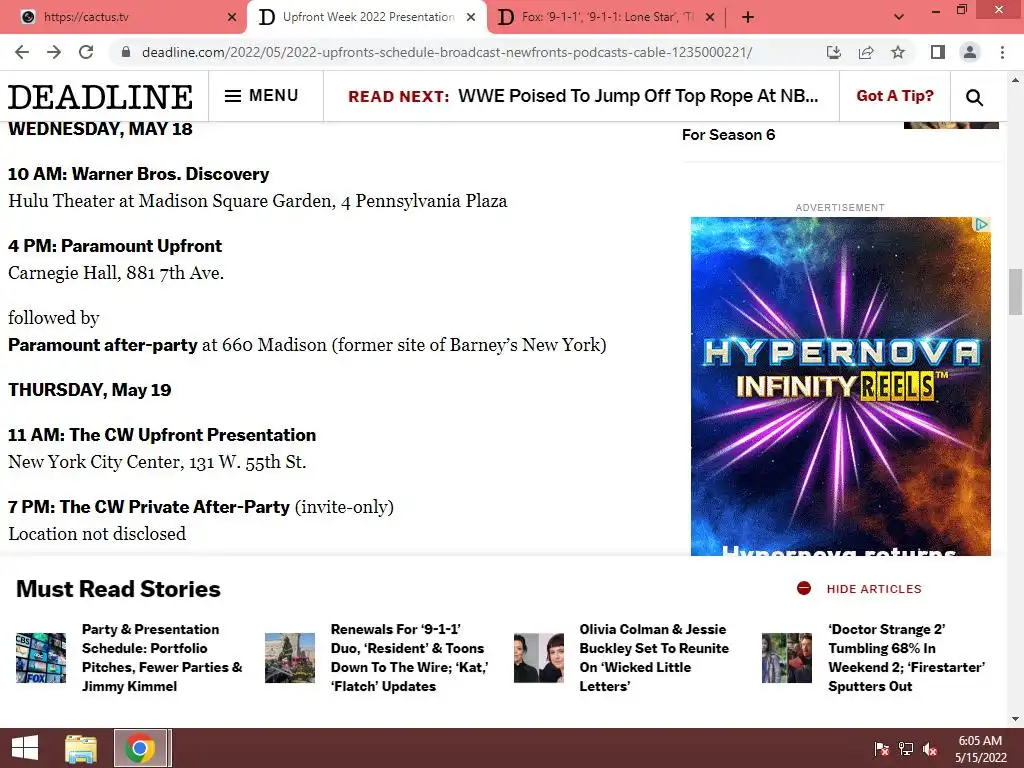Click '4 PM: Paramount Upfront' heading
This screenshot has width=1024, height=768.
[115, 246]
